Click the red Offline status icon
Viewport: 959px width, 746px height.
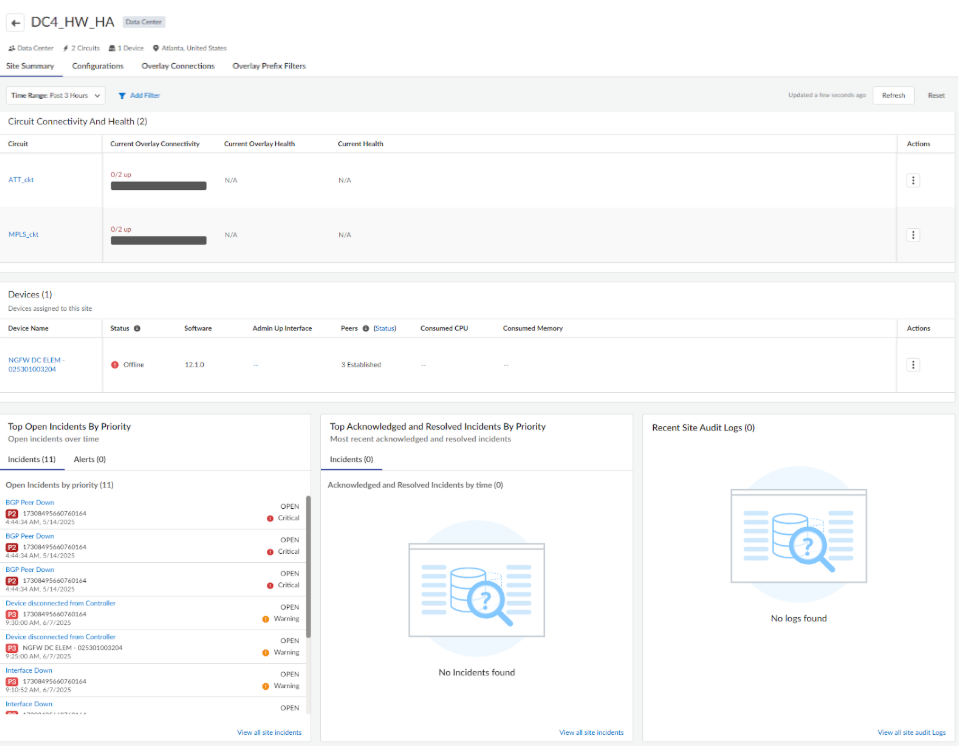tap(116, 365)
